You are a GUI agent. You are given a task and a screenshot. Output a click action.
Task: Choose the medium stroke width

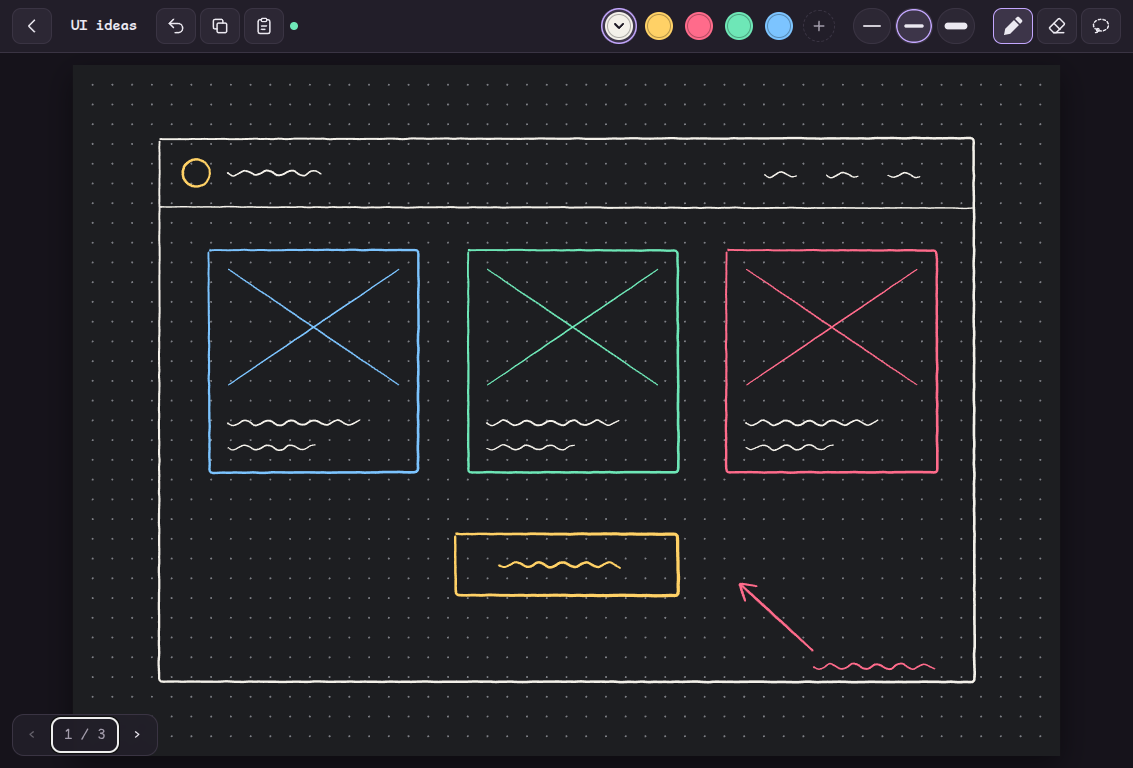click(x=914, y=26)
